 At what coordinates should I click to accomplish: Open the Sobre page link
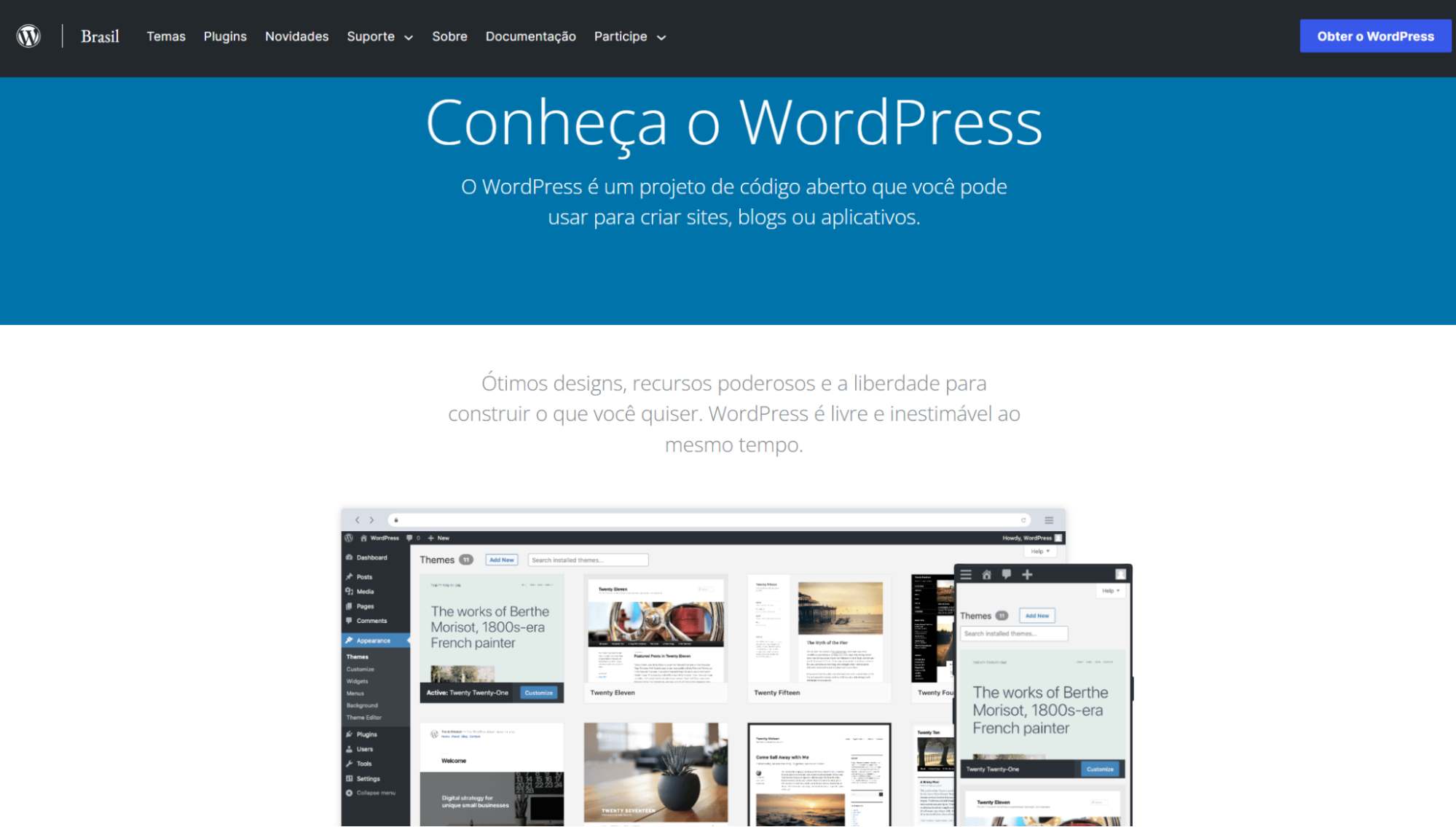pyautogui.click(x=449, y=36)
